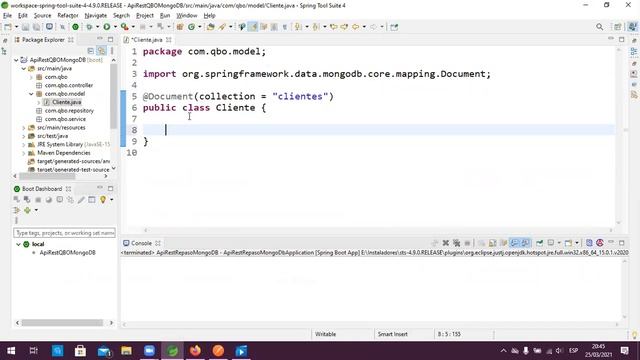
Task: Click Remove All Terminated Launches in Console
Action: pos(456,243)
